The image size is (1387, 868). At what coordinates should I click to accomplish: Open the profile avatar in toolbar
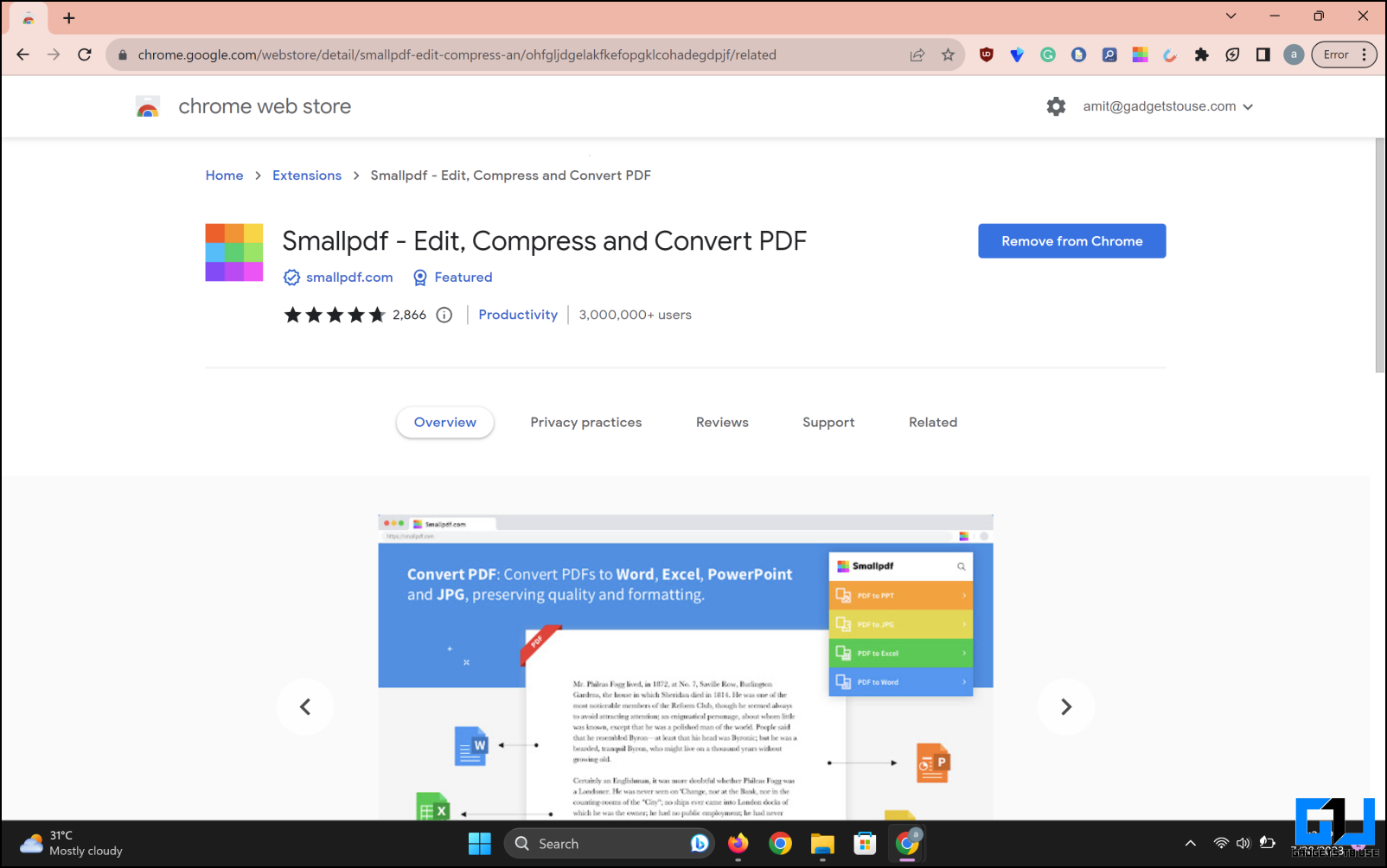1294,54
